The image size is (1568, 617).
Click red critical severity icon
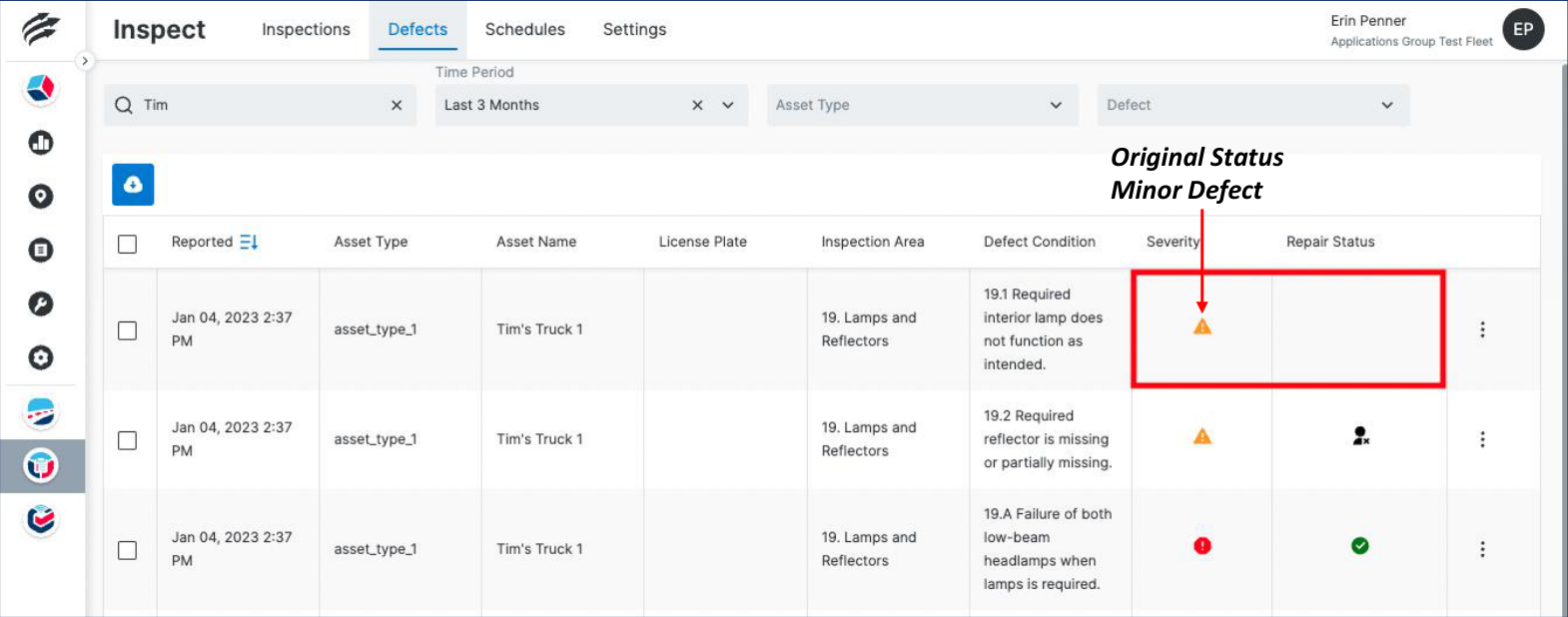1202,545
